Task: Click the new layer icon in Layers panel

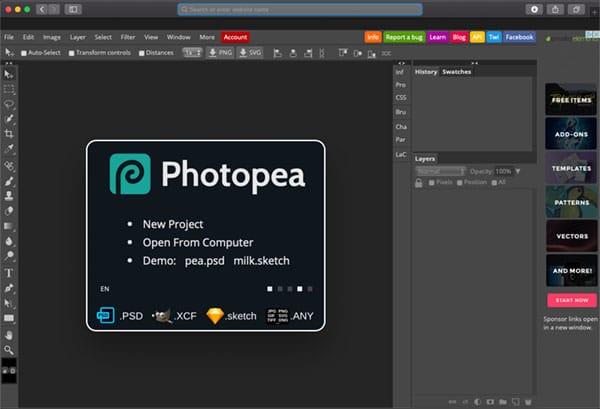Action: point(516,402)
